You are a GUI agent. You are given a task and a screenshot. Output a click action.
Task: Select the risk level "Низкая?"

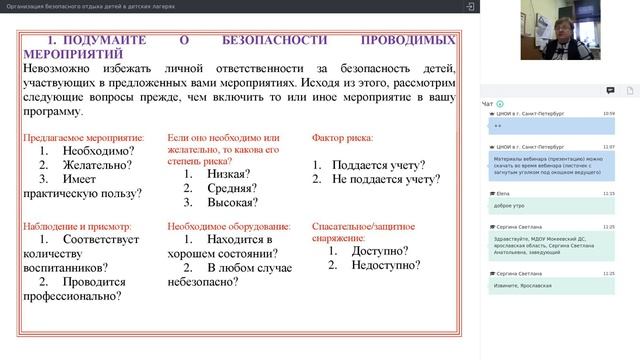pyautogui.click(x=229, y=174)
